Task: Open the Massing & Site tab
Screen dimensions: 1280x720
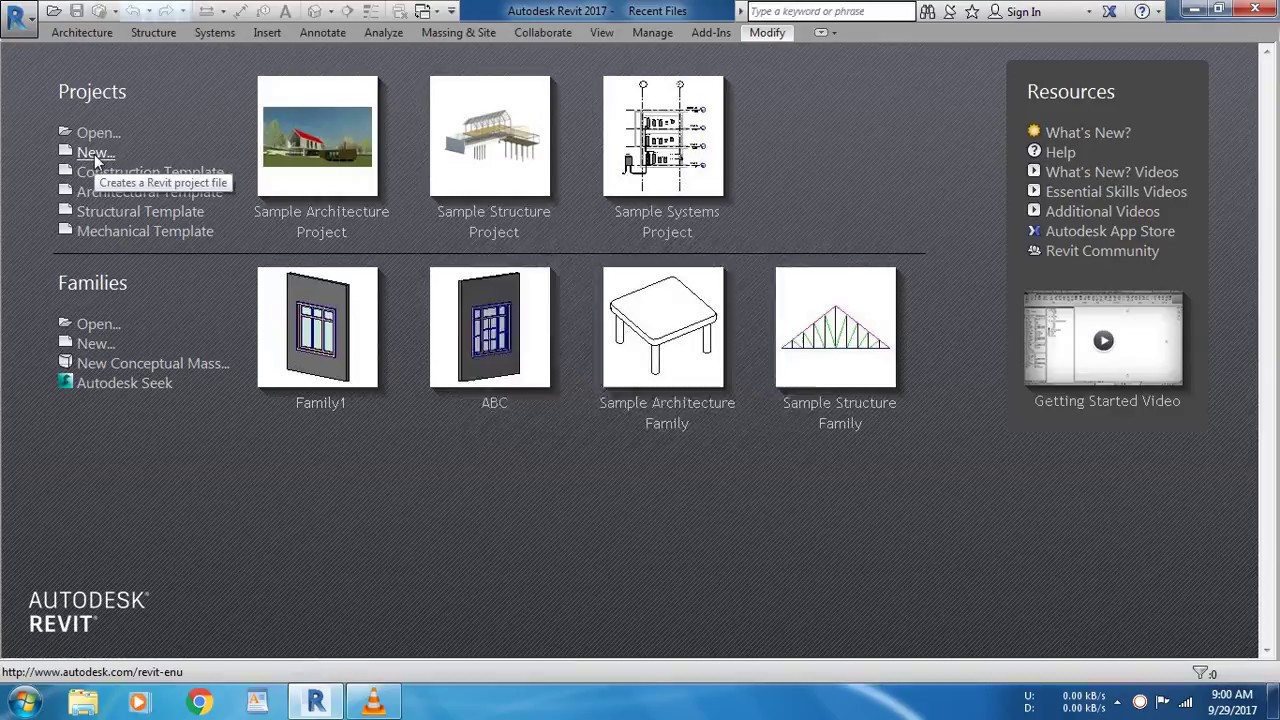Action: click(458, 32)
